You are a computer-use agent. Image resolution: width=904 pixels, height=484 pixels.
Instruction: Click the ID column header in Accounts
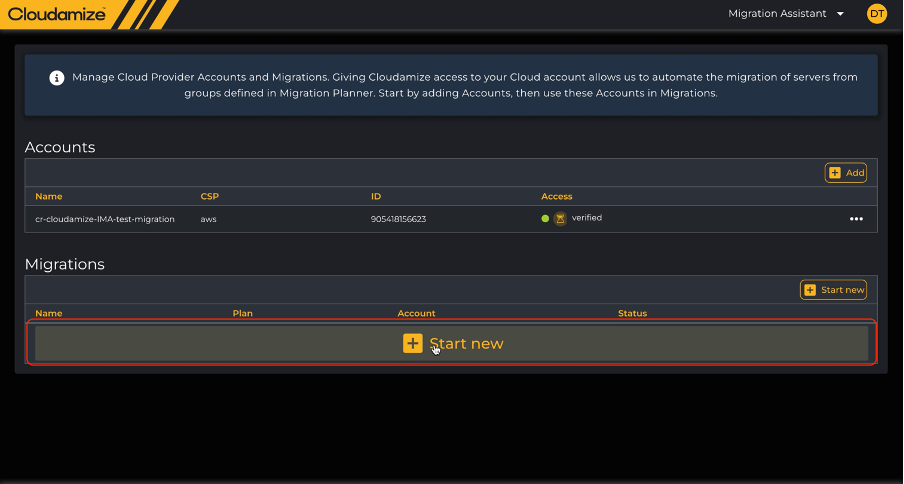tap(376, 196)
